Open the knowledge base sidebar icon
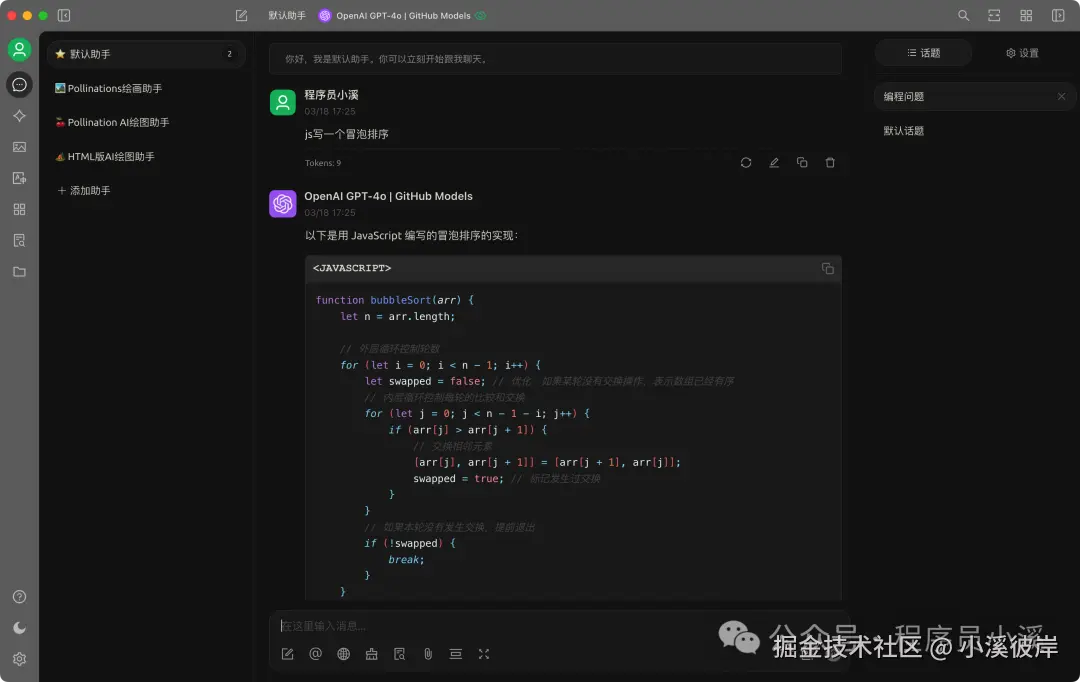1080x682 pixels. tap(19, 240)
